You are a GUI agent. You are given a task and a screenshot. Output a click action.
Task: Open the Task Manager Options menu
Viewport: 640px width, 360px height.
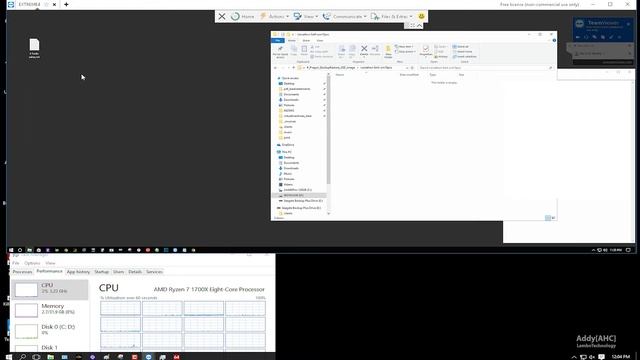point(32,263)
